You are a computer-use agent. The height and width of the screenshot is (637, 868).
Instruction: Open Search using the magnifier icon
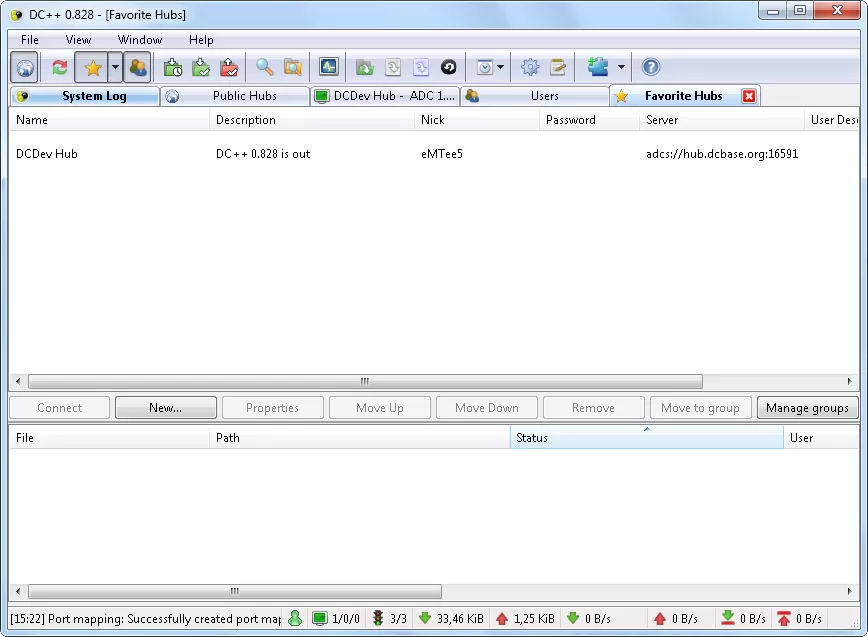pyautogui.click(x=266, y=67)
